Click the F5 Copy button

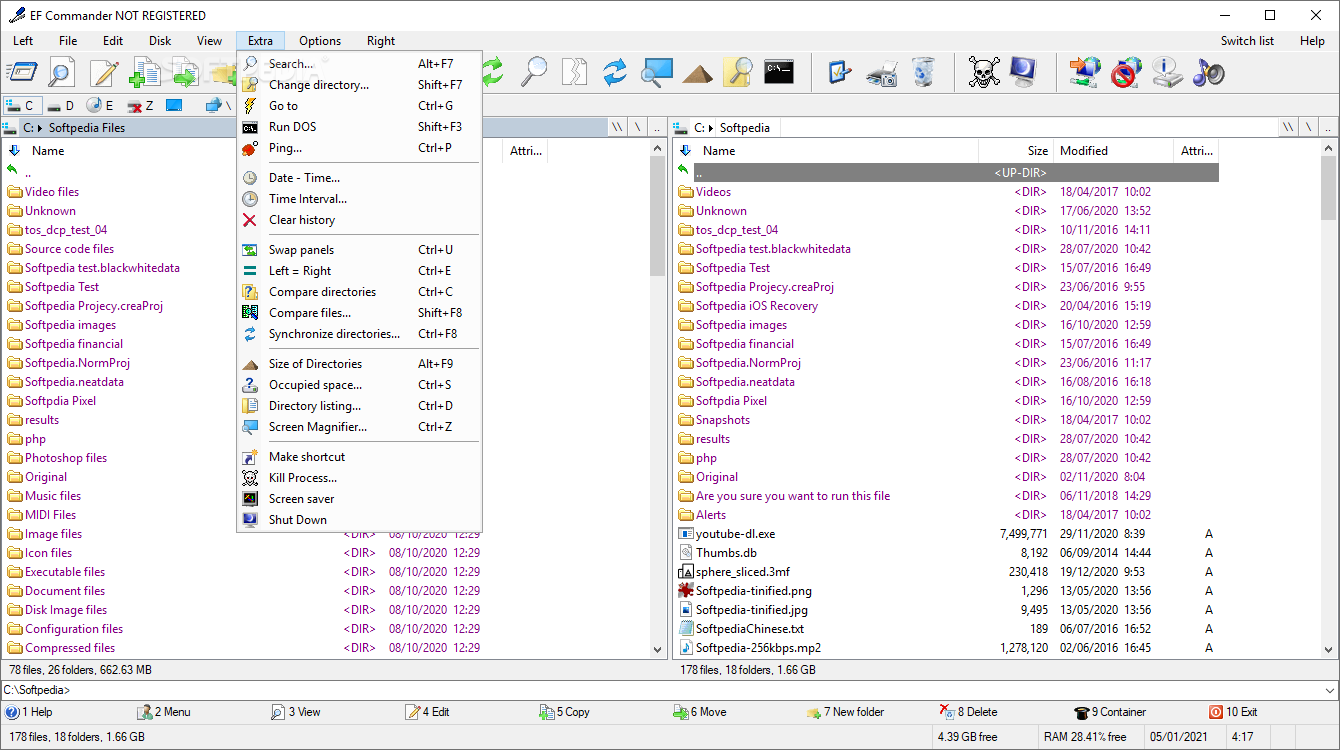pyautogui.click(x=565, y=712)
